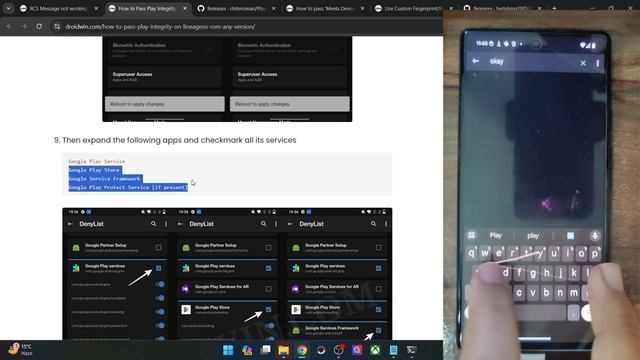Click the Google Play Service code line
640x360 pixels.
click(x=97, y=161)
